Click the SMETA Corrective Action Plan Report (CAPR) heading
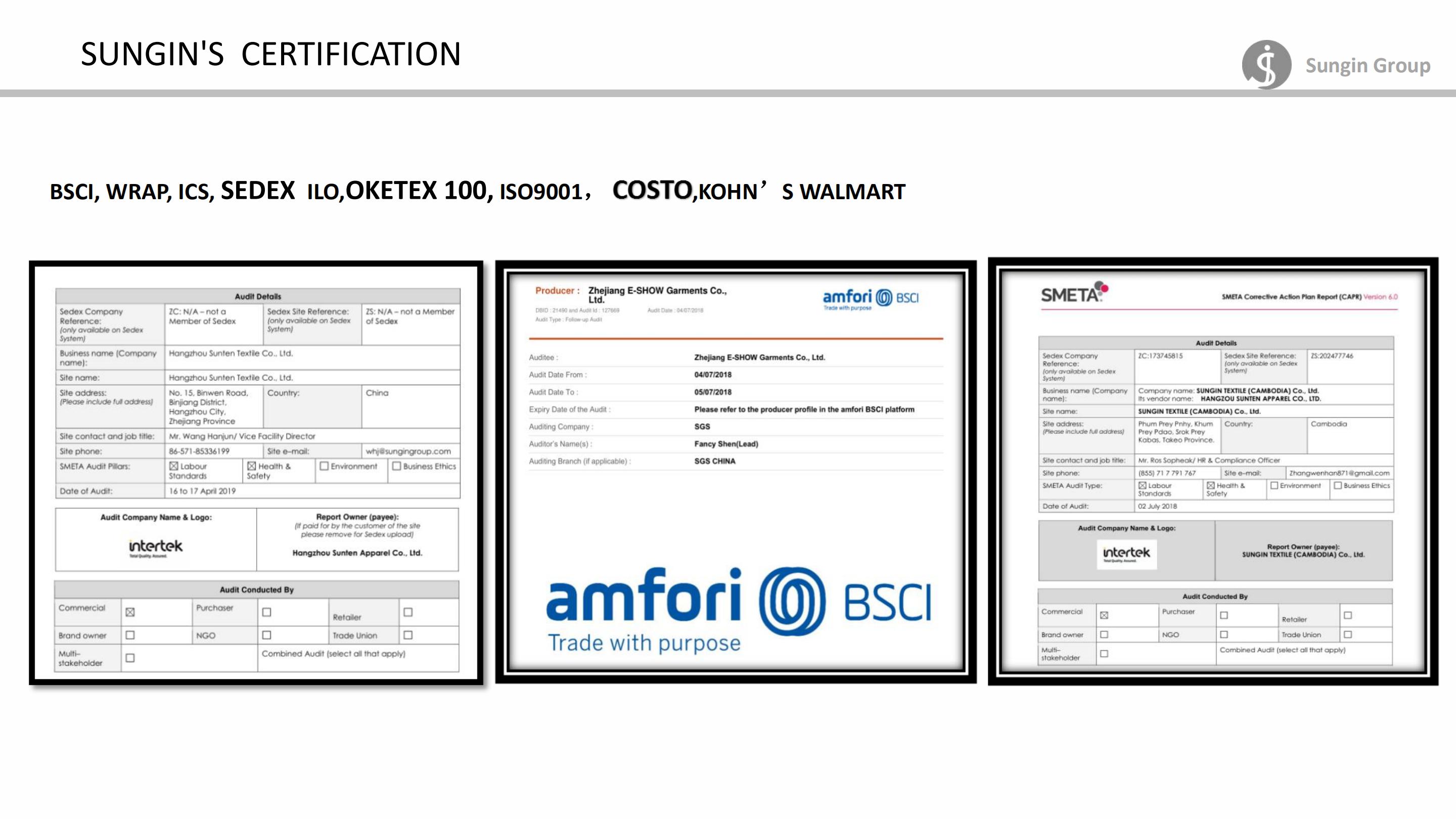The width and height of the screenshot is (1456, 819). (x=1292, y=297)
